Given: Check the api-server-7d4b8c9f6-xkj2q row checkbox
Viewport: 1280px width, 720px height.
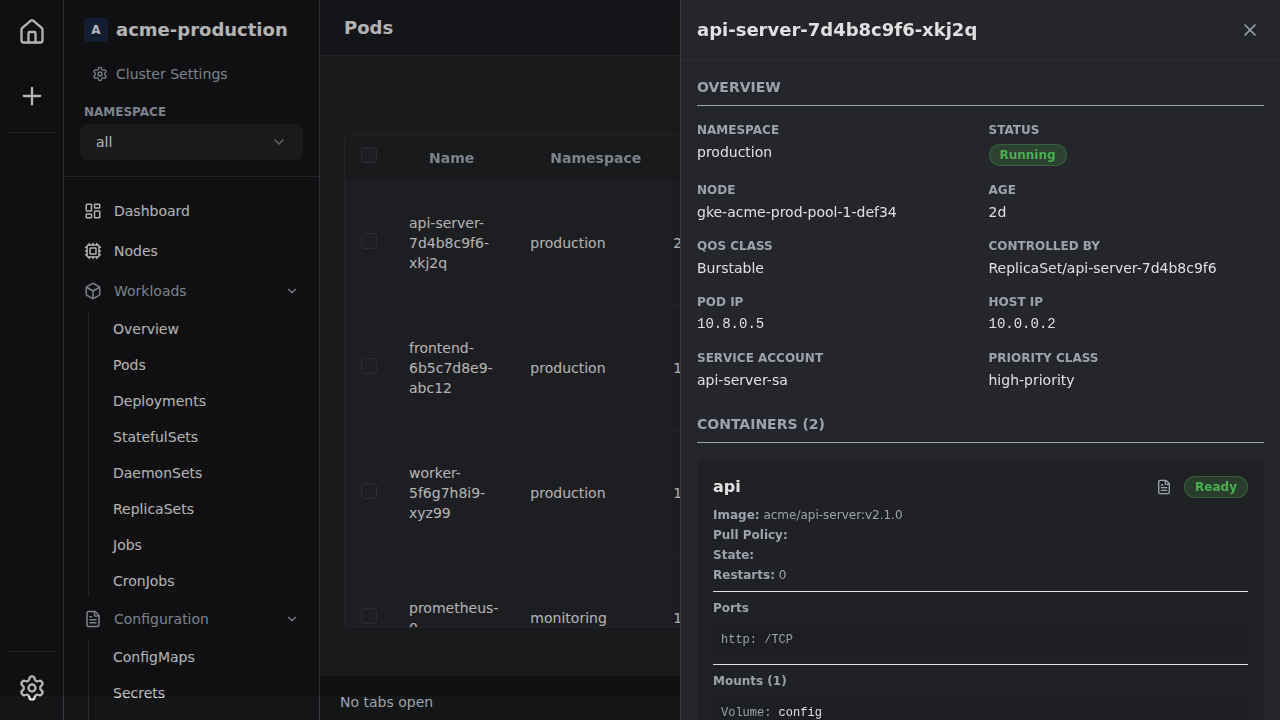Looking at the screenshot, I should (x=369, y=241).
